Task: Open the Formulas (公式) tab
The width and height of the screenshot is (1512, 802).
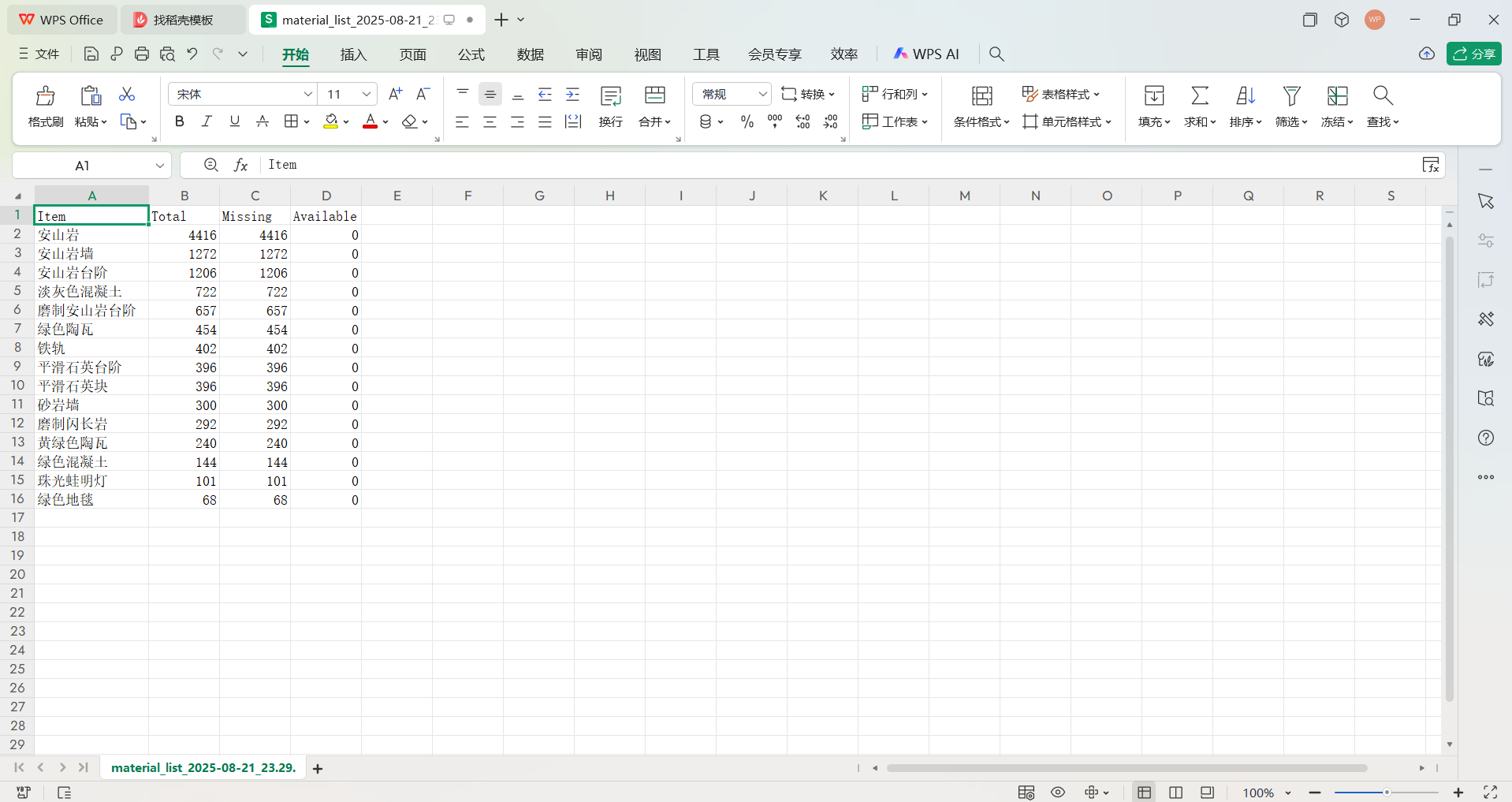Action: click(471, 54)
